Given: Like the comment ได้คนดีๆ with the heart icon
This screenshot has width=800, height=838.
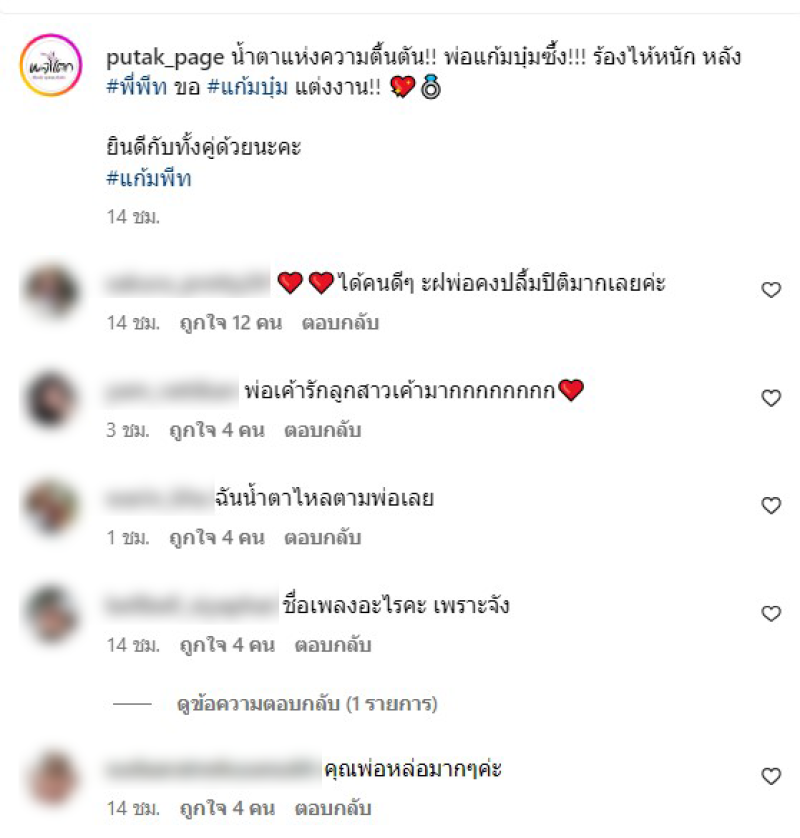Looking at the screenshot, I should pos(771,290).
